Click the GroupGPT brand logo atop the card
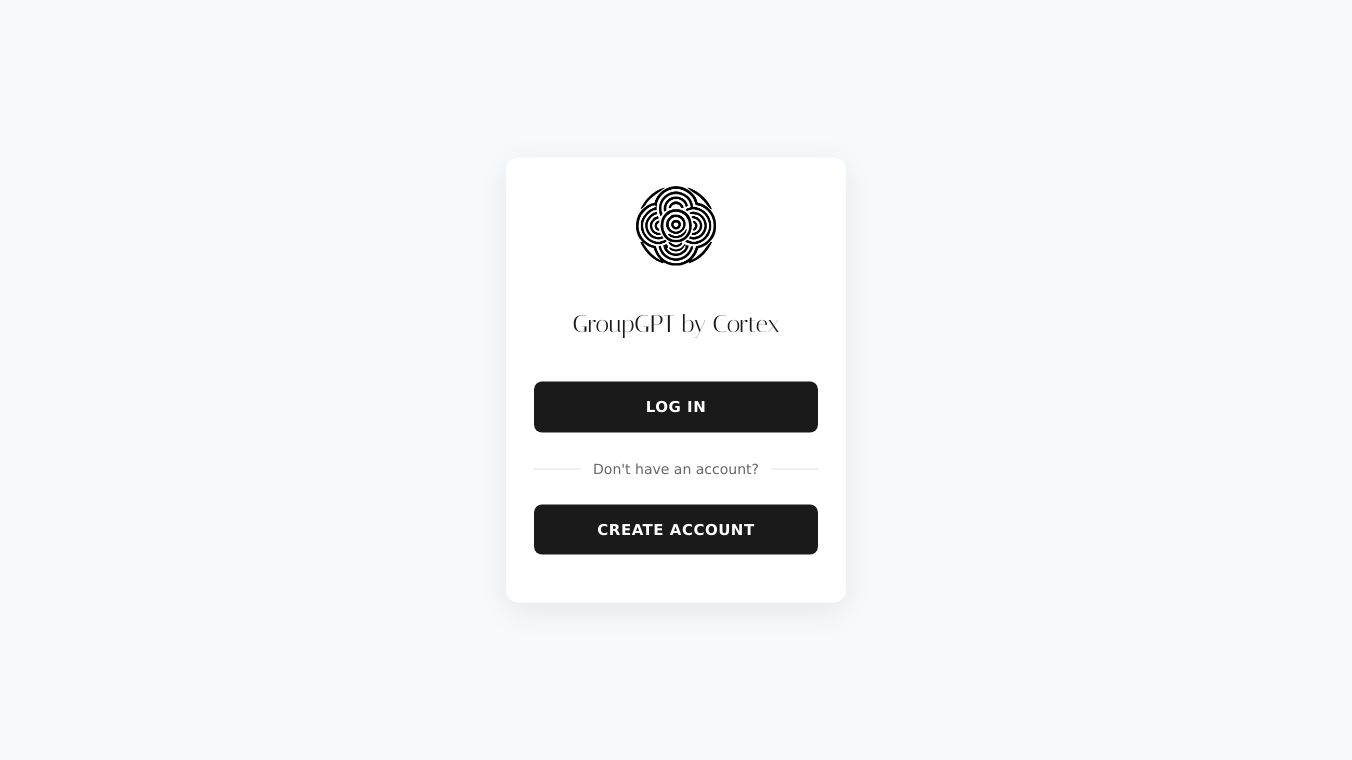Screen dimensions: 1352x760 [x=676, y=226]
